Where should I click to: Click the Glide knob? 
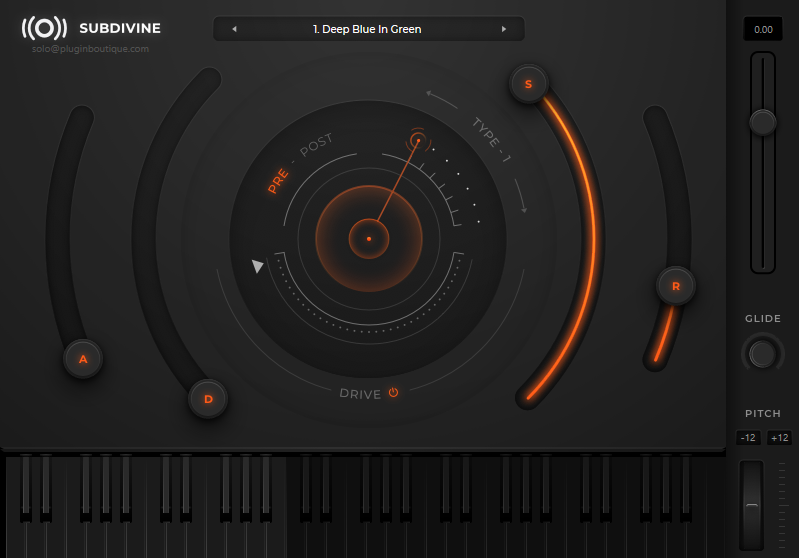point(762,354)
